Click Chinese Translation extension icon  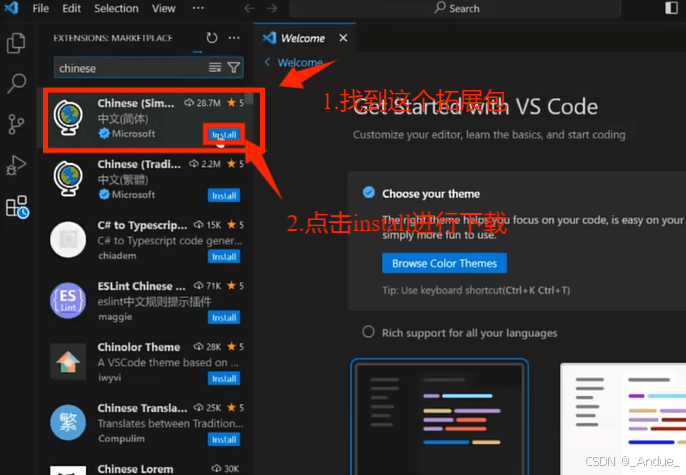pyautogui.click(x=68, y=423)
